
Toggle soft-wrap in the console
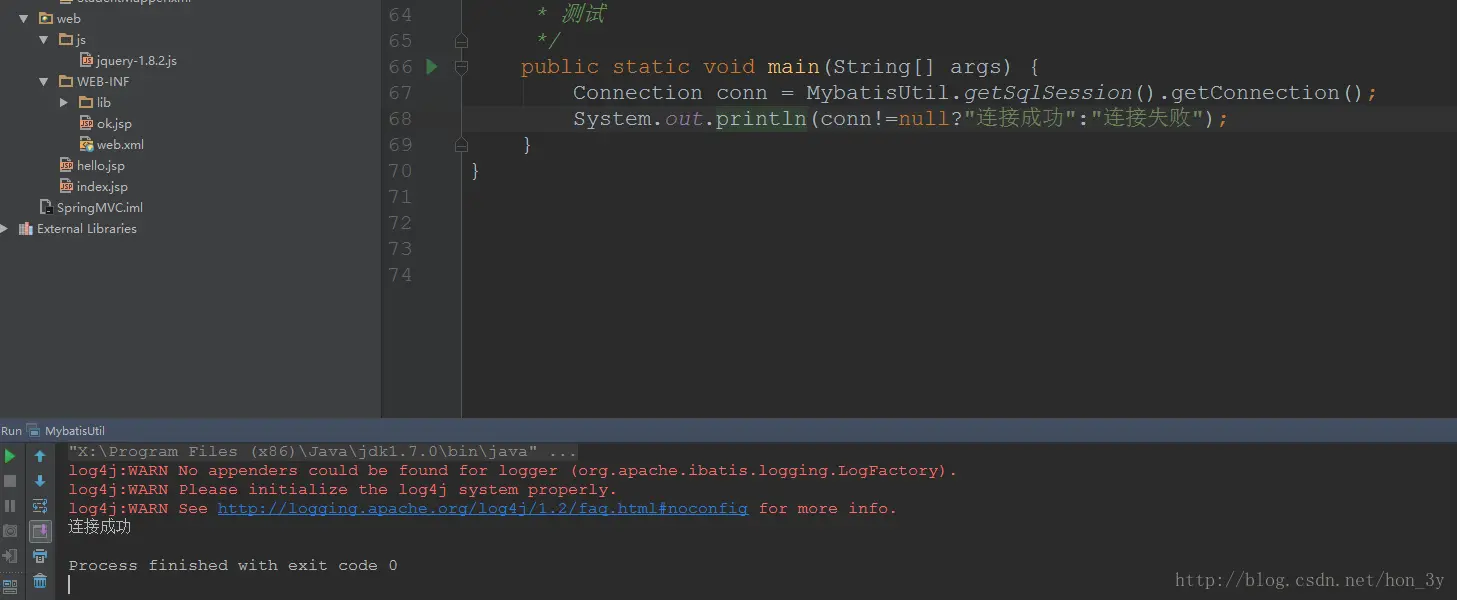coord(40,506)
